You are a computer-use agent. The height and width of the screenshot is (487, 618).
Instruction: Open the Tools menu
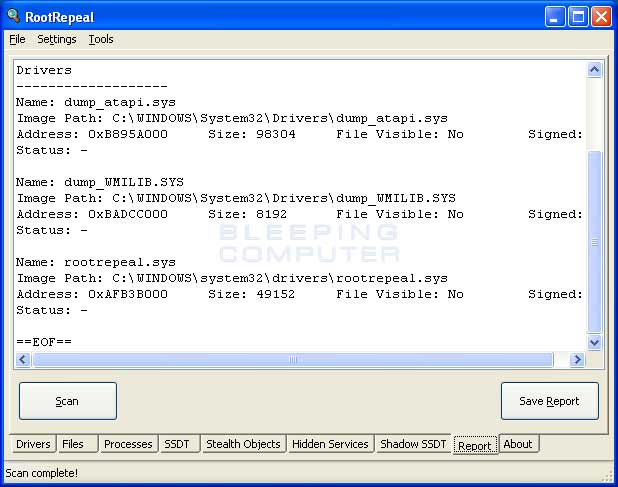pos(101,39)
